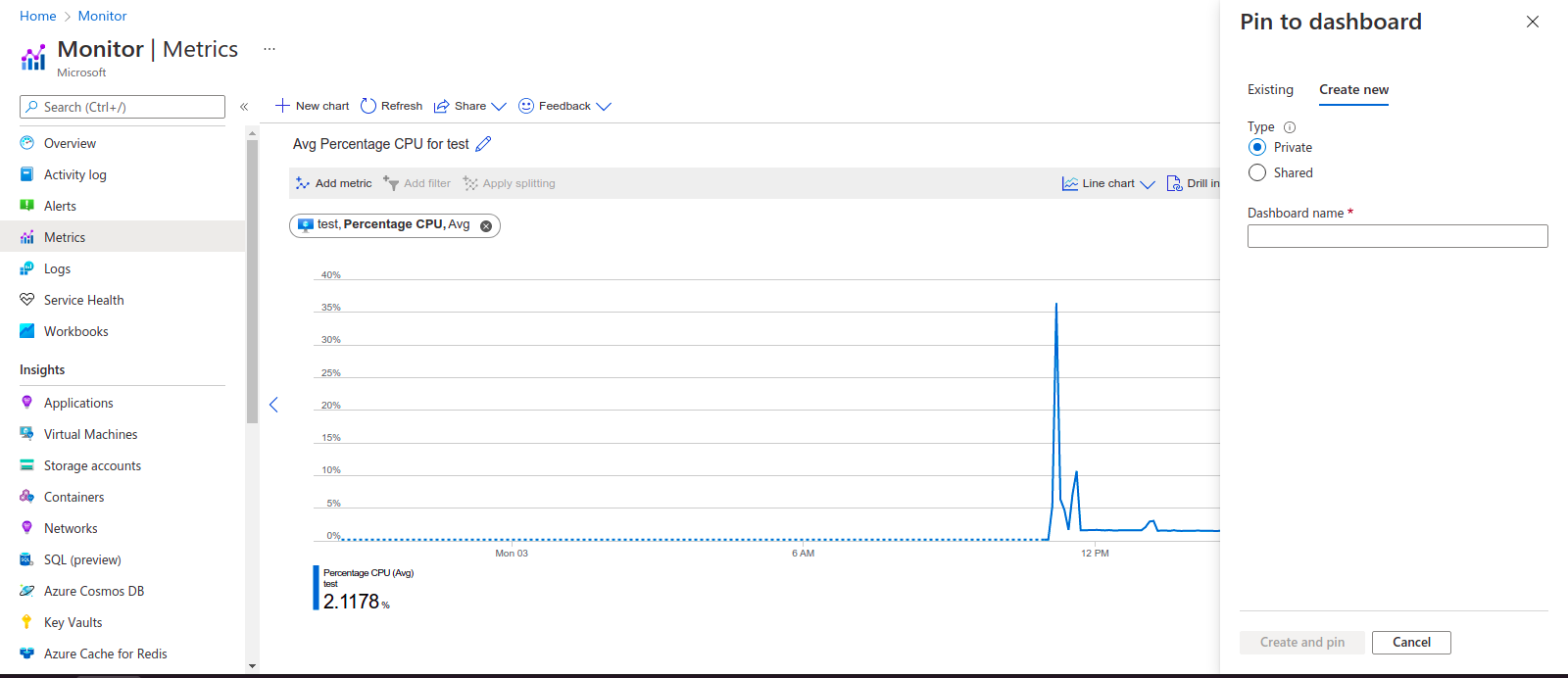Select the Private dashboard type
Viewport: 1568px width, 678px height.
point(1257,147)
